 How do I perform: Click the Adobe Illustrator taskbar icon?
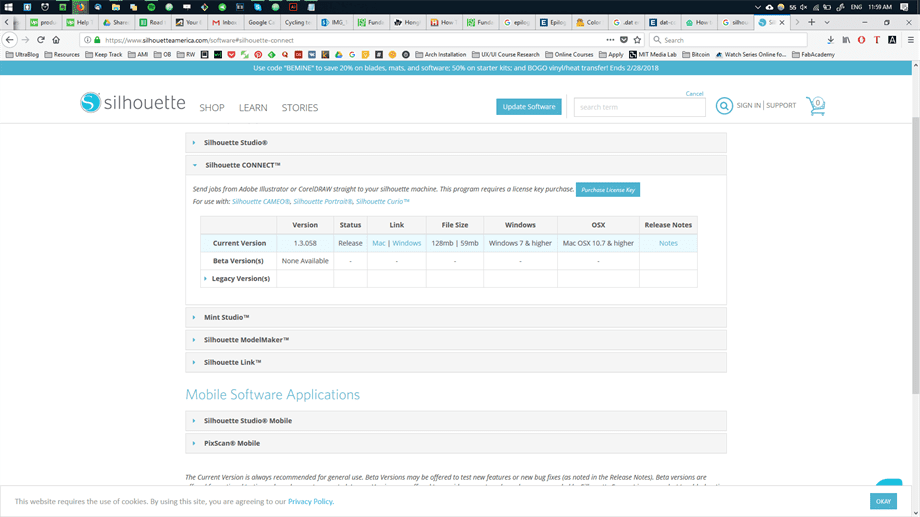tap(293, 7)
